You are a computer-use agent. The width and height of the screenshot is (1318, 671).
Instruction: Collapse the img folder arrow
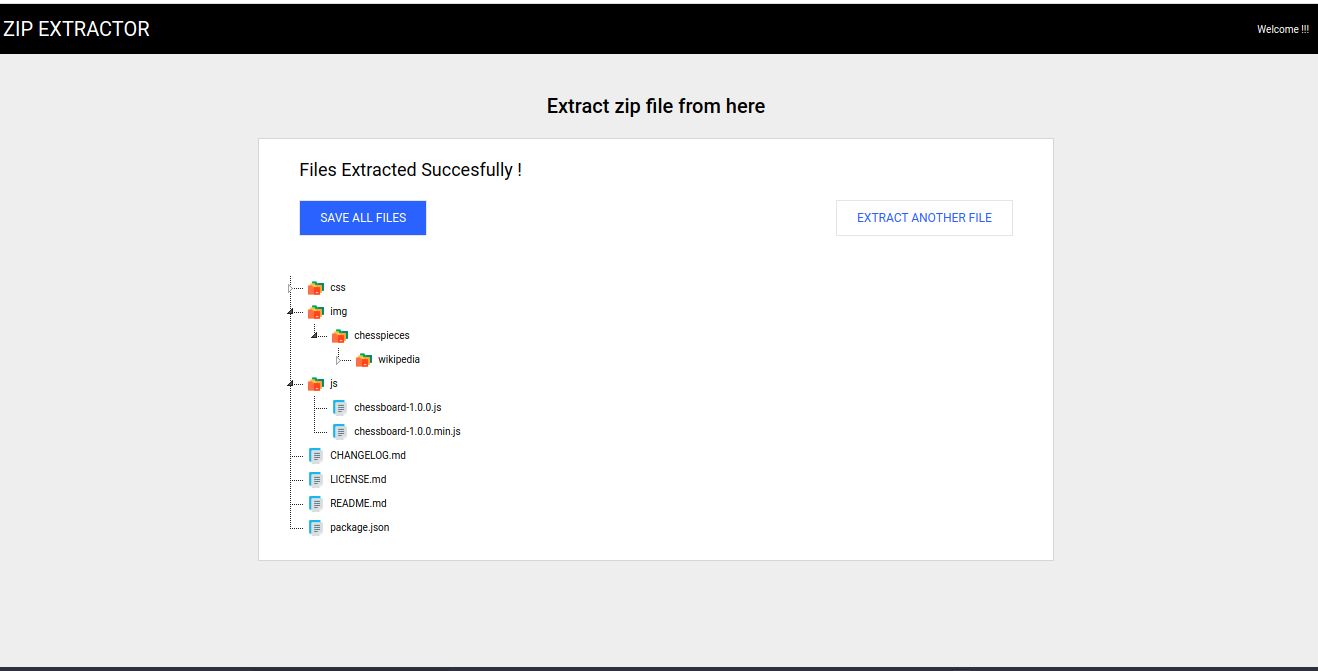[x=290, y=311]
